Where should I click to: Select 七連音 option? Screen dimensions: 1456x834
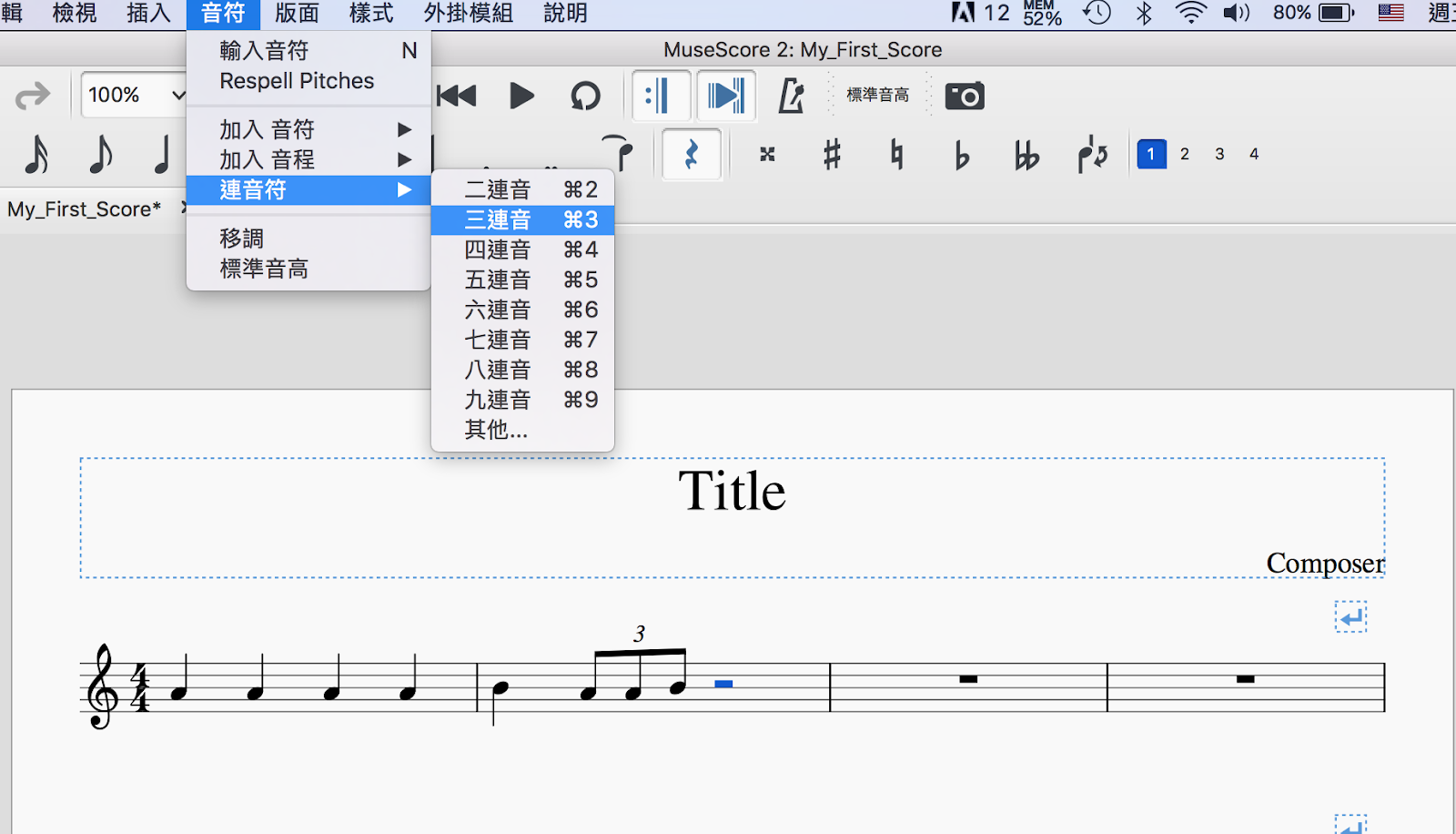[522, 340]
